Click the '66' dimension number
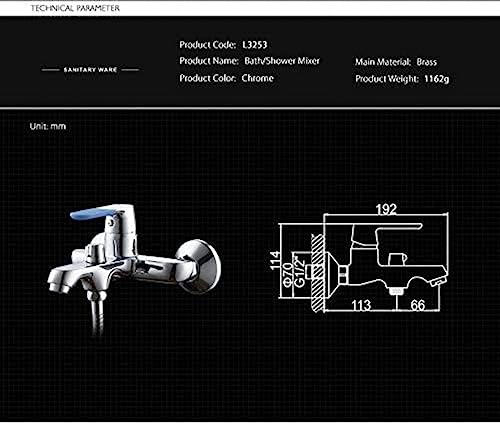The width and height of the screenshot is (500, 423). pos(418,305)
